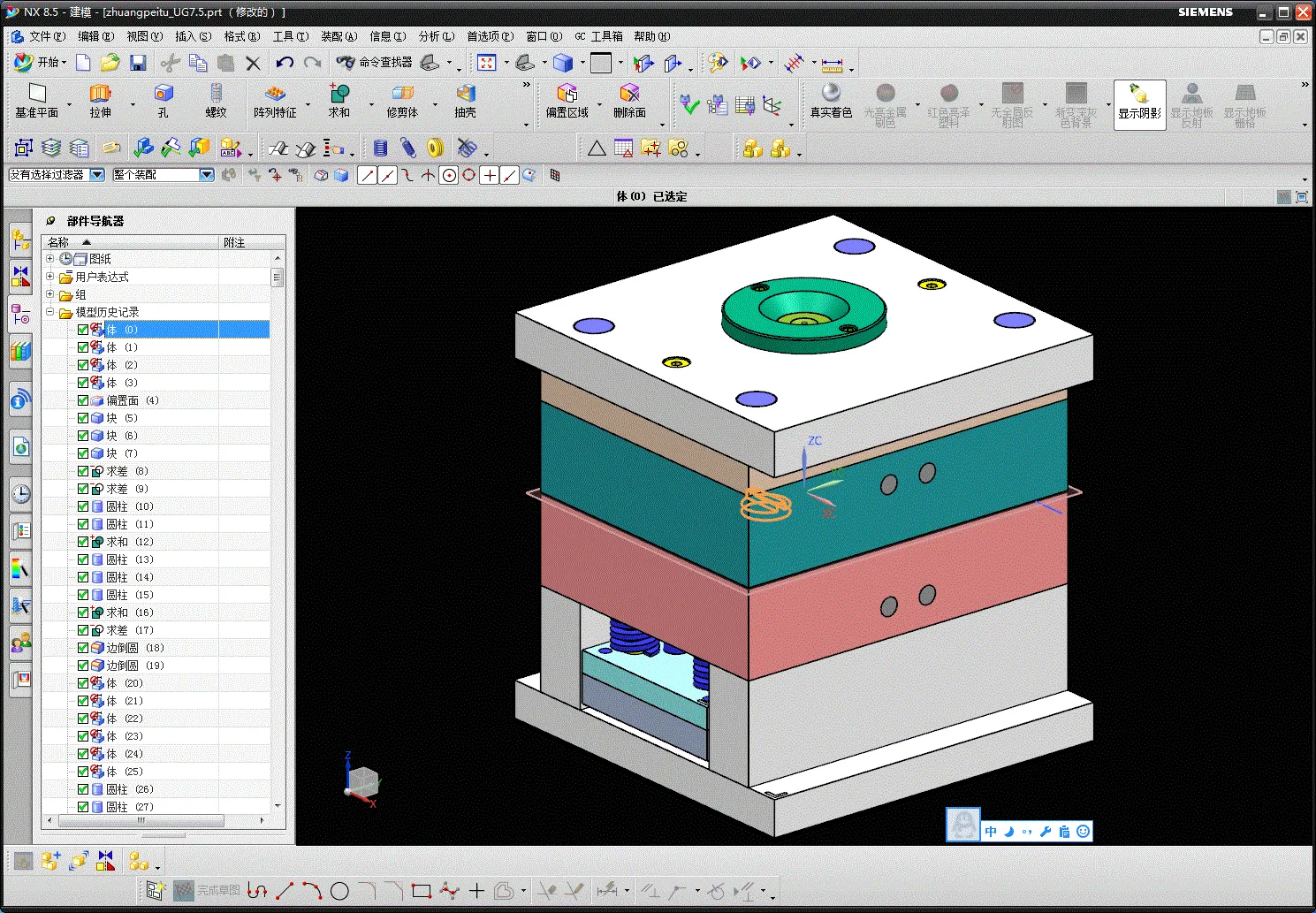The height and width of the screenshot is (913, 1316).
Task: Toggle the checkbox for 边倒圆 (18)
Action: (x=83, y=648)
